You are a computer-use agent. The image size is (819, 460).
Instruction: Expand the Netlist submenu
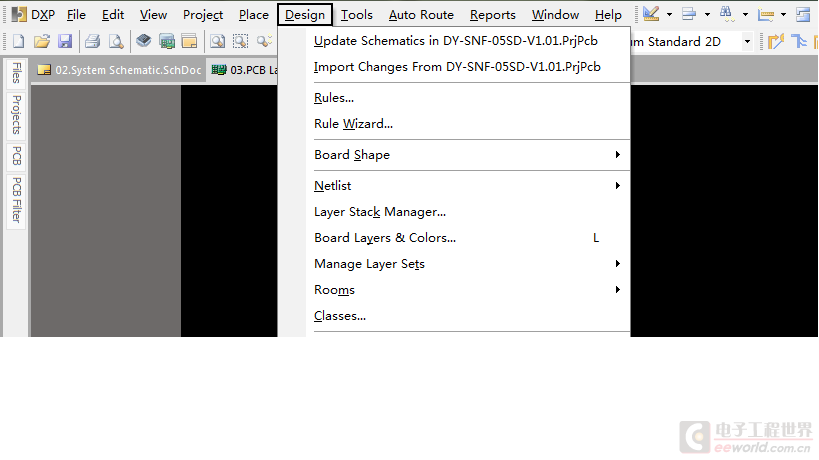[467, 186]
